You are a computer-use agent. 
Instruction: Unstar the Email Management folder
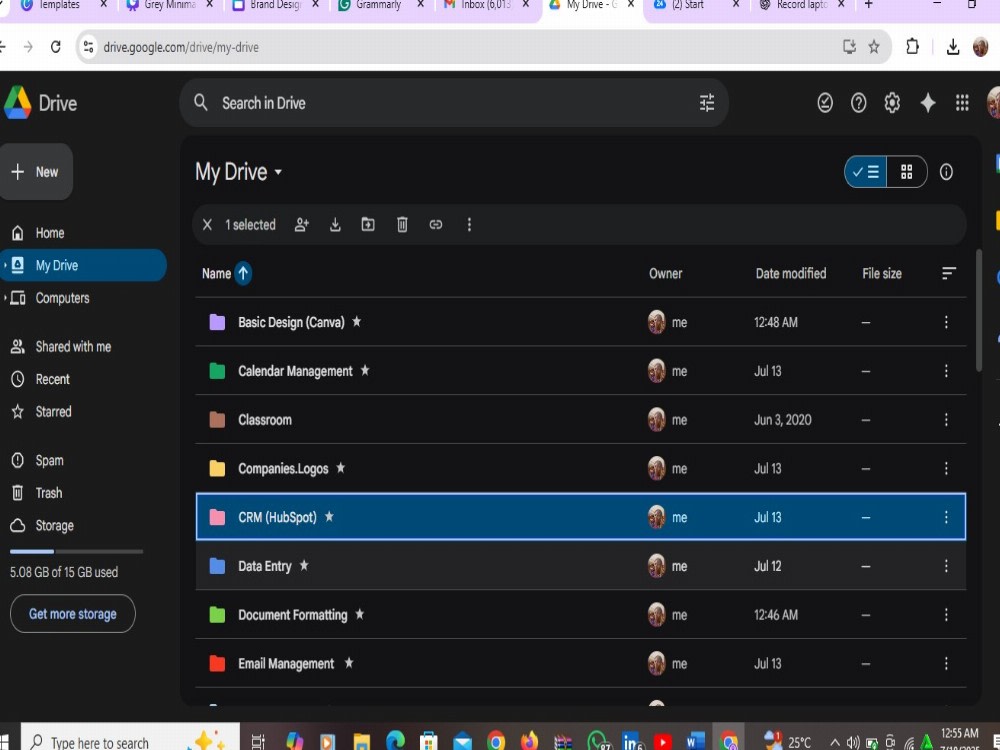[x=348, y=663]
